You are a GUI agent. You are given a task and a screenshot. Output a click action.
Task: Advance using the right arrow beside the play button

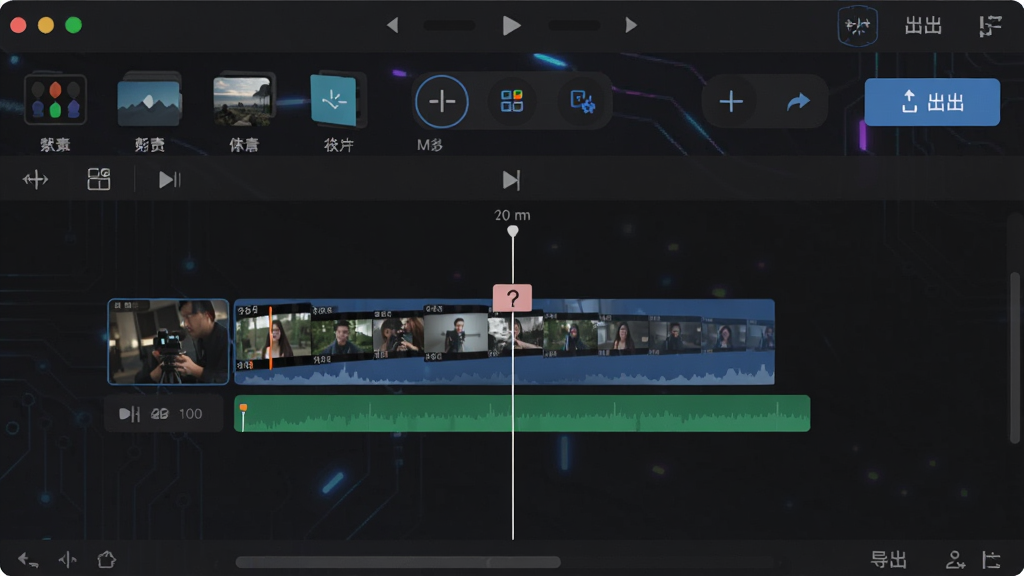pyautogui.click(x=631, y=25)
